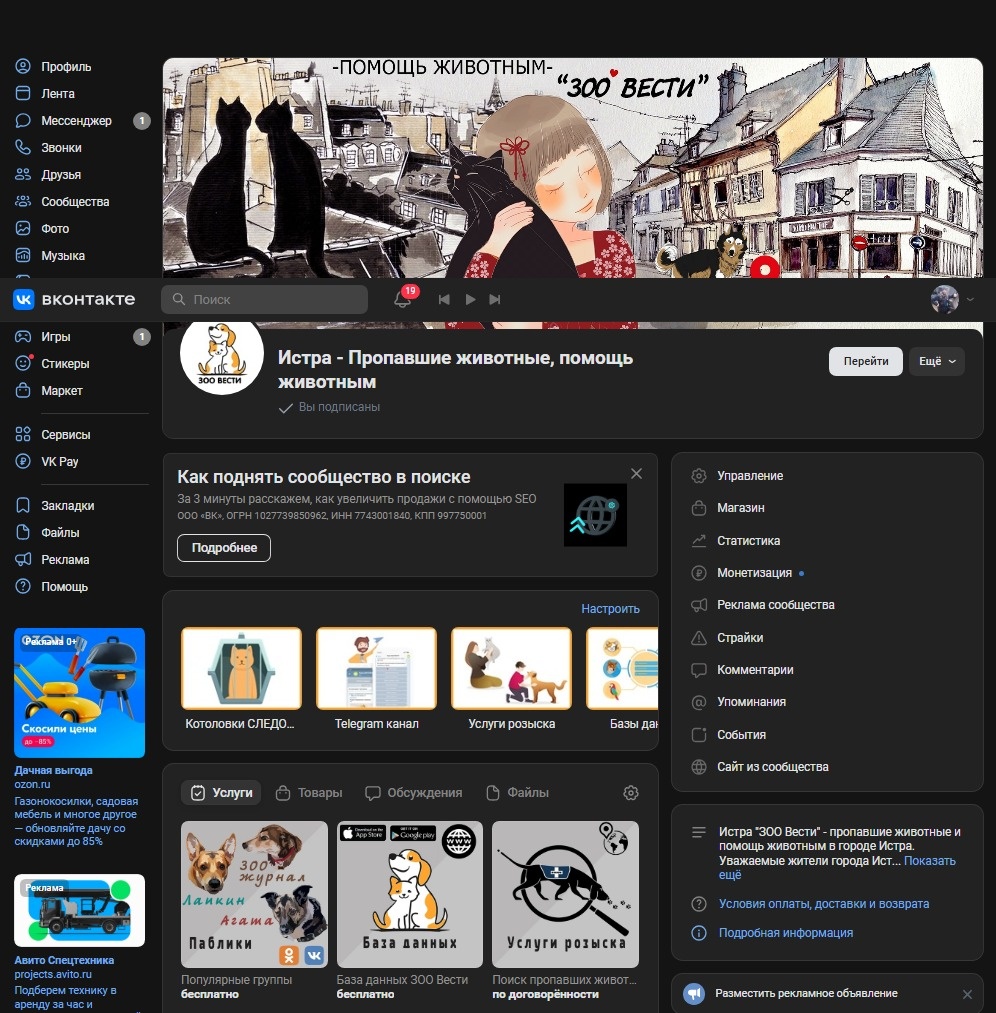Expand description with Показать ещё
The height and width of the screenshot is (1013, 996).
929,861
